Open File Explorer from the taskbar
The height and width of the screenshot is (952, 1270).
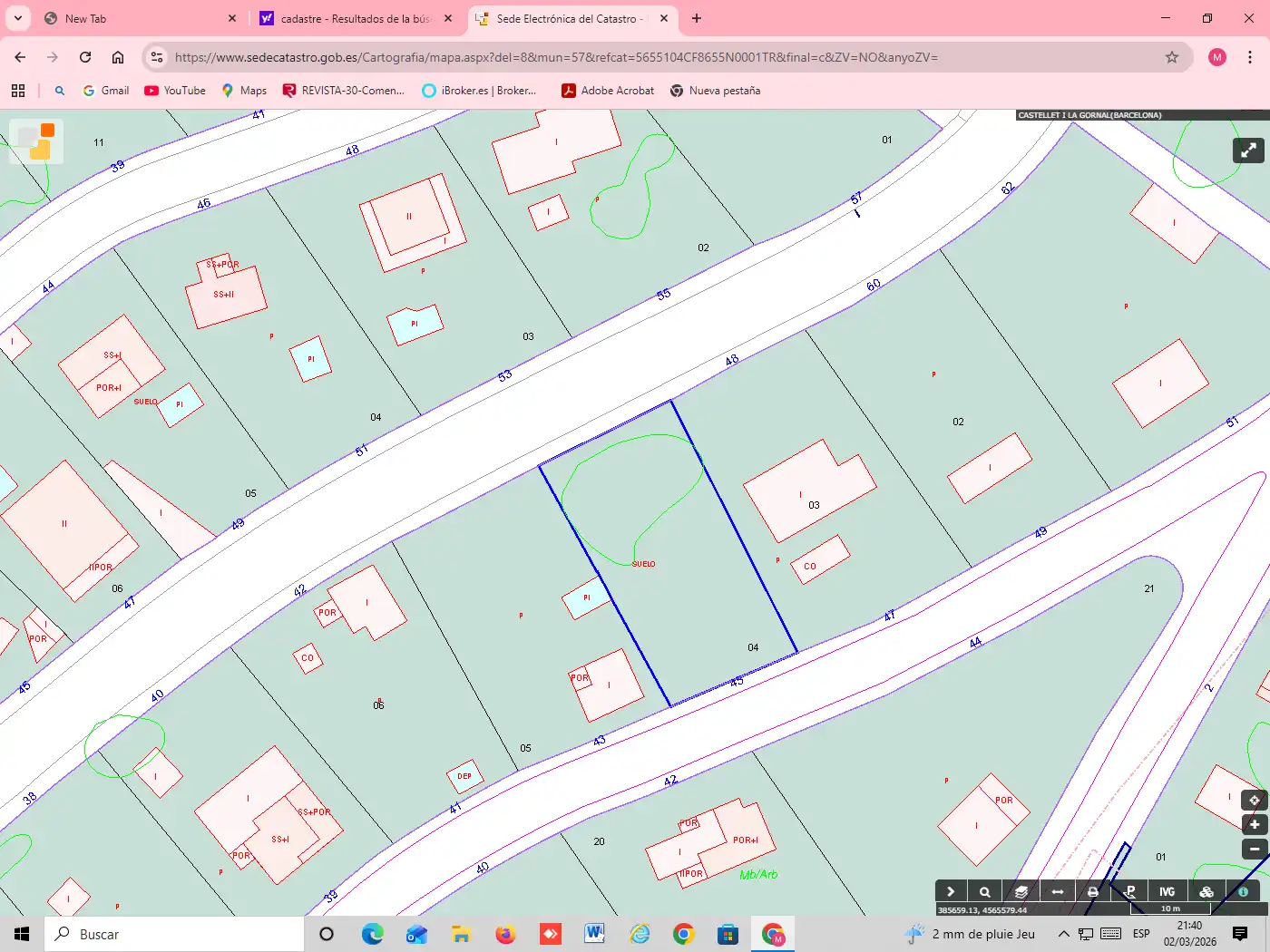[461, 934]
